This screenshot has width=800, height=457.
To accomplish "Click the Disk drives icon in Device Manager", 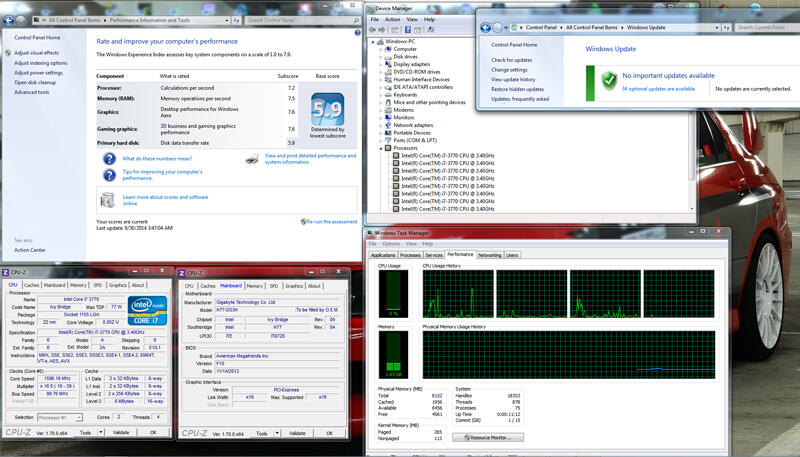I will point(388,57).
